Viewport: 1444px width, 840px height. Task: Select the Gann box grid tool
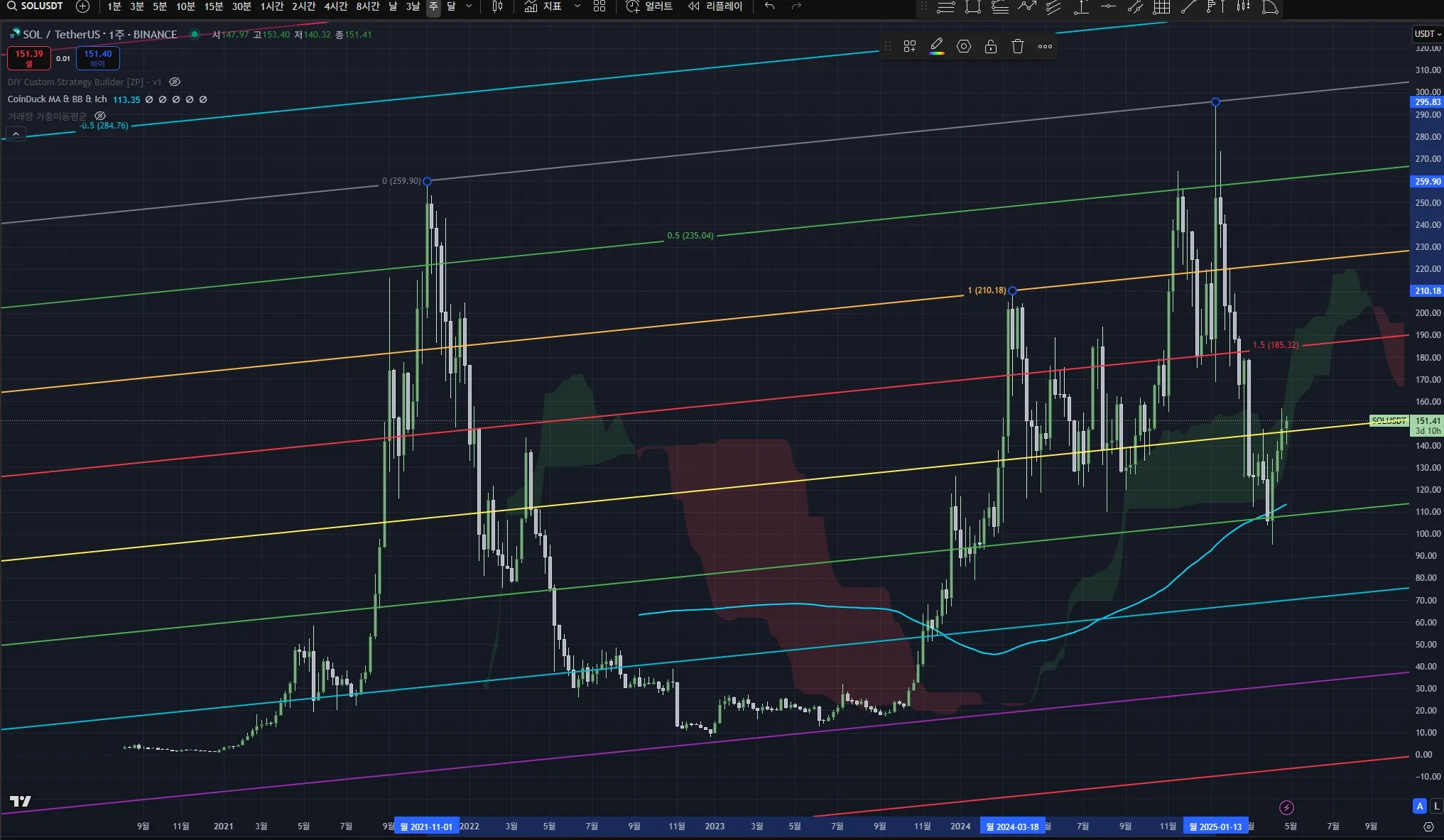pos(1162,7)
